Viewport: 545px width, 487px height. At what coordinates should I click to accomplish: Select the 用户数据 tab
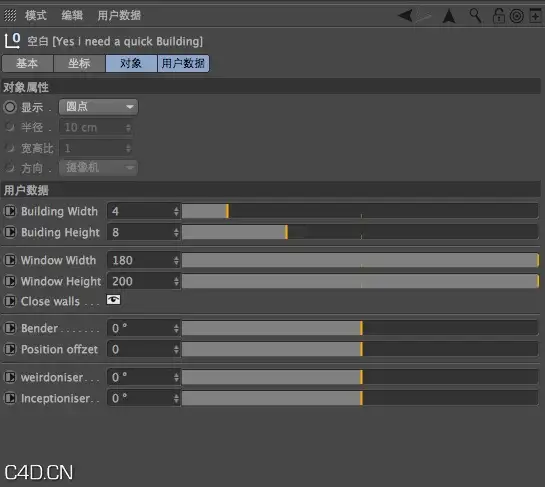183,63
